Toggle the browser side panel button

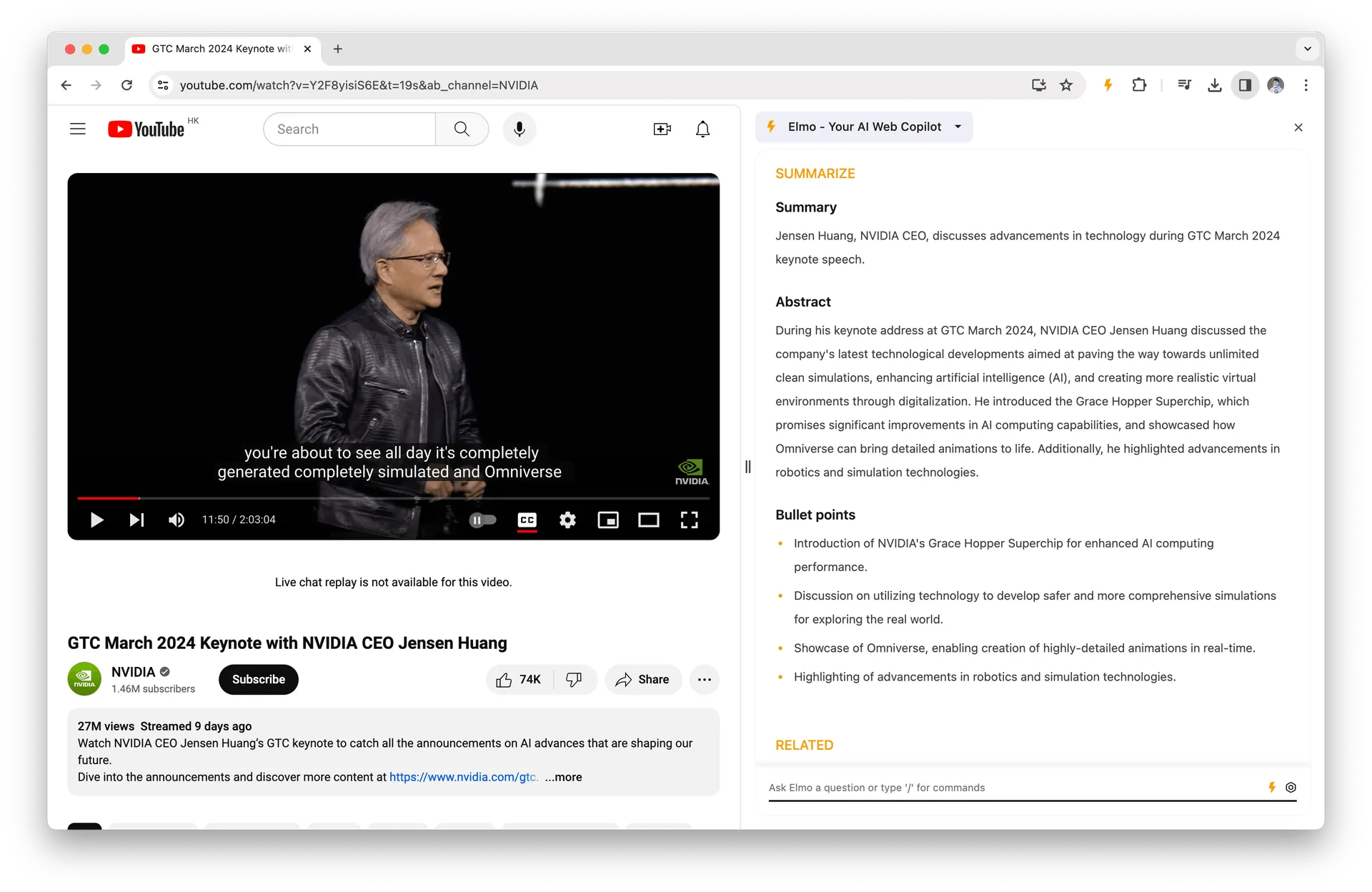coord(1245,85)
